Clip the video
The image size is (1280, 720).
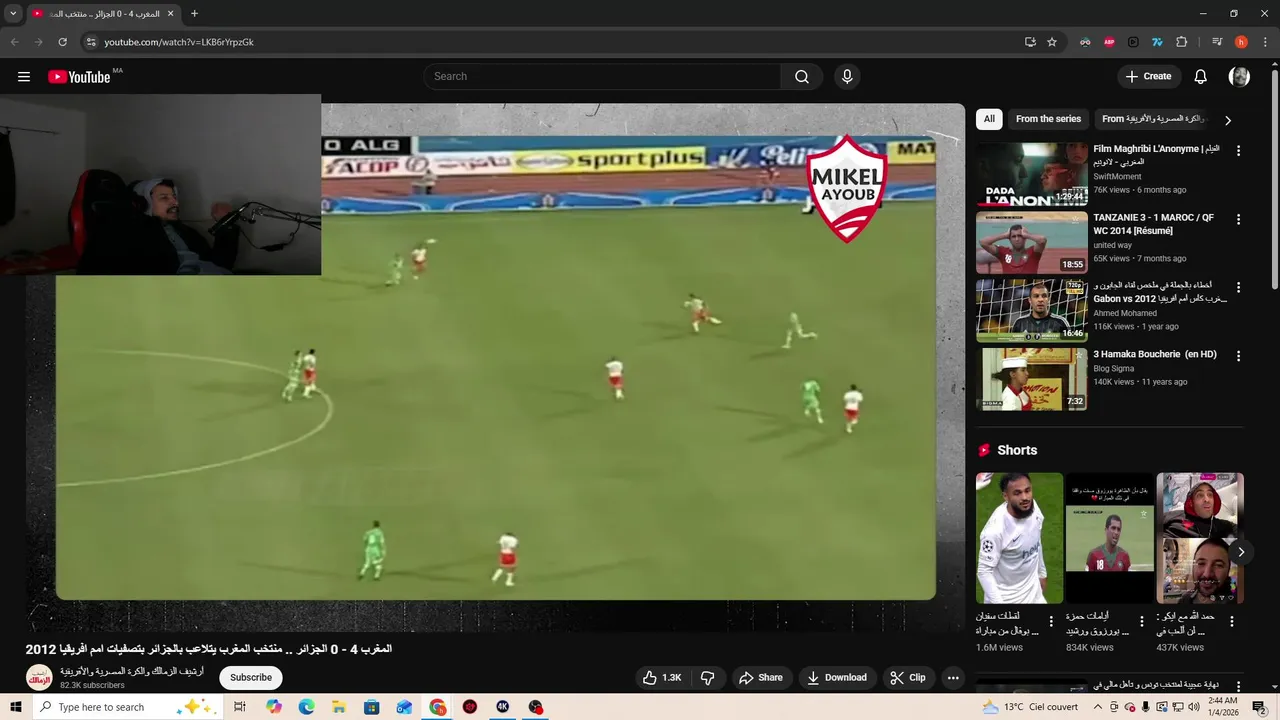pyautogui.click(x=908, y=678)
